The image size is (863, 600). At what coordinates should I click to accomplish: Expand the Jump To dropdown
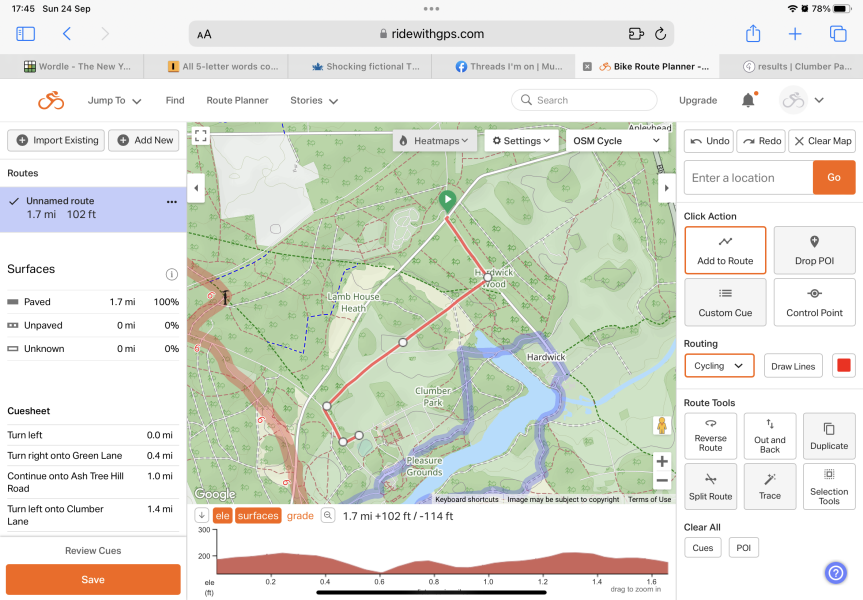tap(114, 101)
